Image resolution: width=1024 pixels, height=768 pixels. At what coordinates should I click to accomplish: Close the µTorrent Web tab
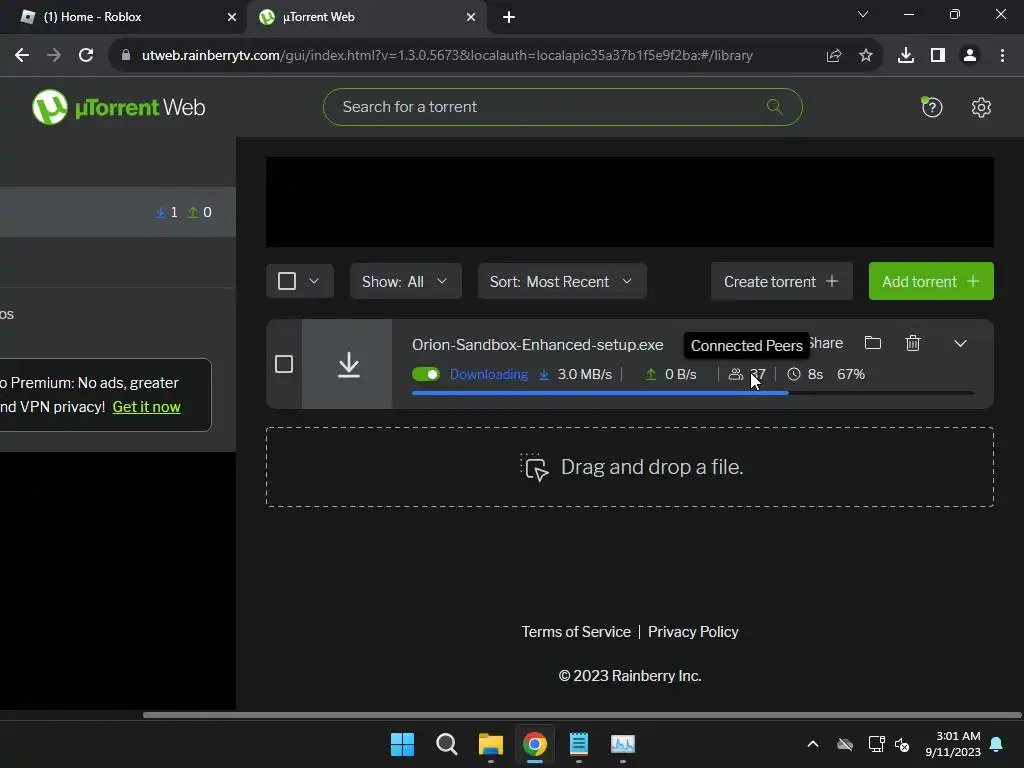[471, 17]
